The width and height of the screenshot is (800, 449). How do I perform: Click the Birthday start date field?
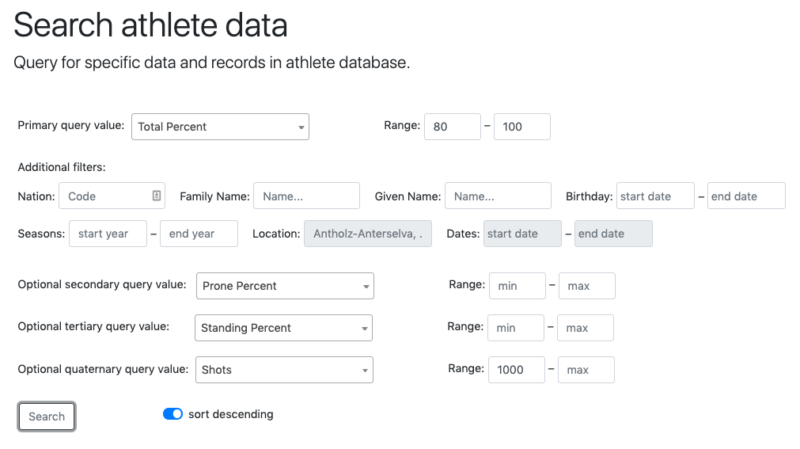[655, 196]
